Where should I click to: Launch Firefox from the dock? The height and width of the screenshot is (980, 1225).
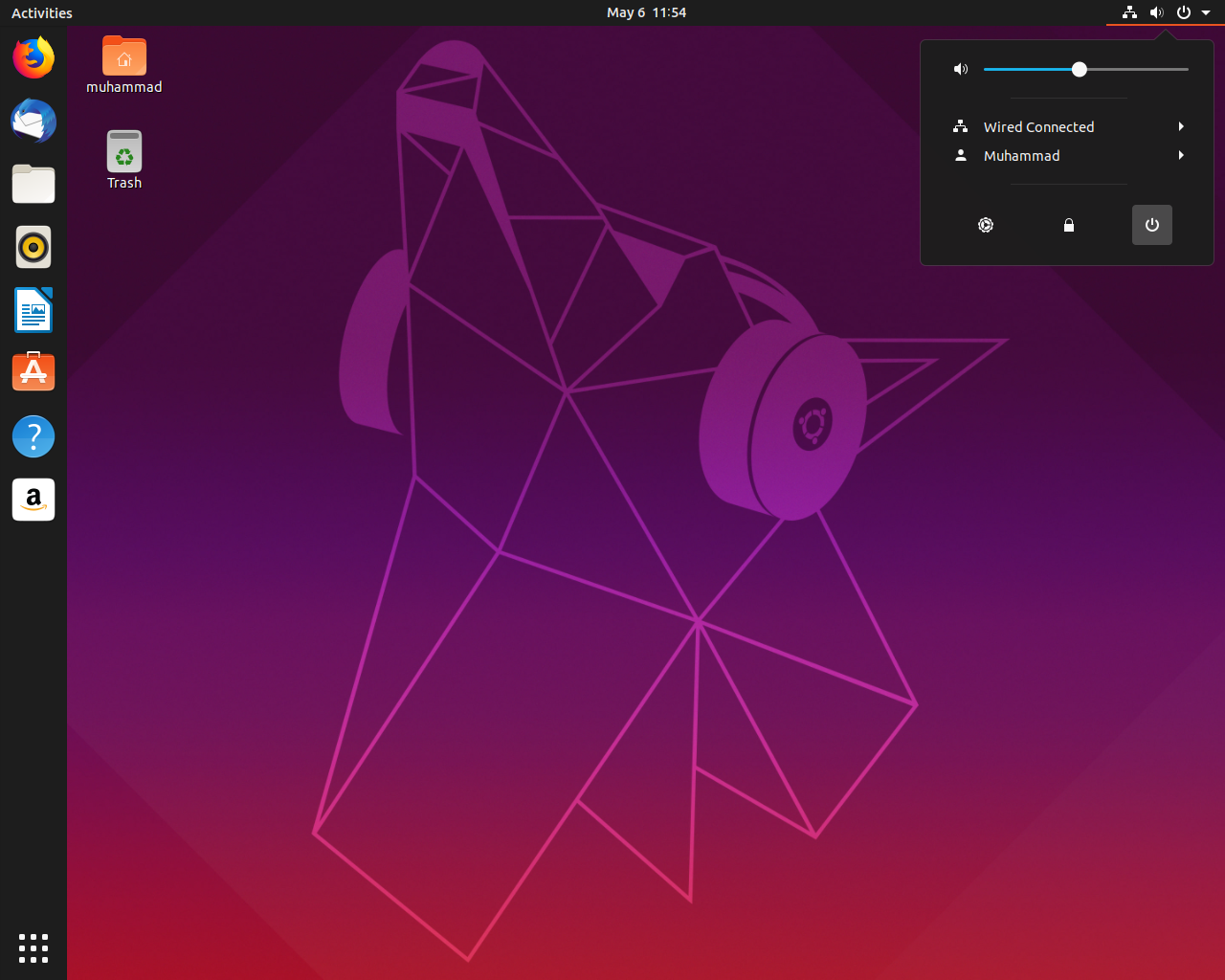click(33, 57)
